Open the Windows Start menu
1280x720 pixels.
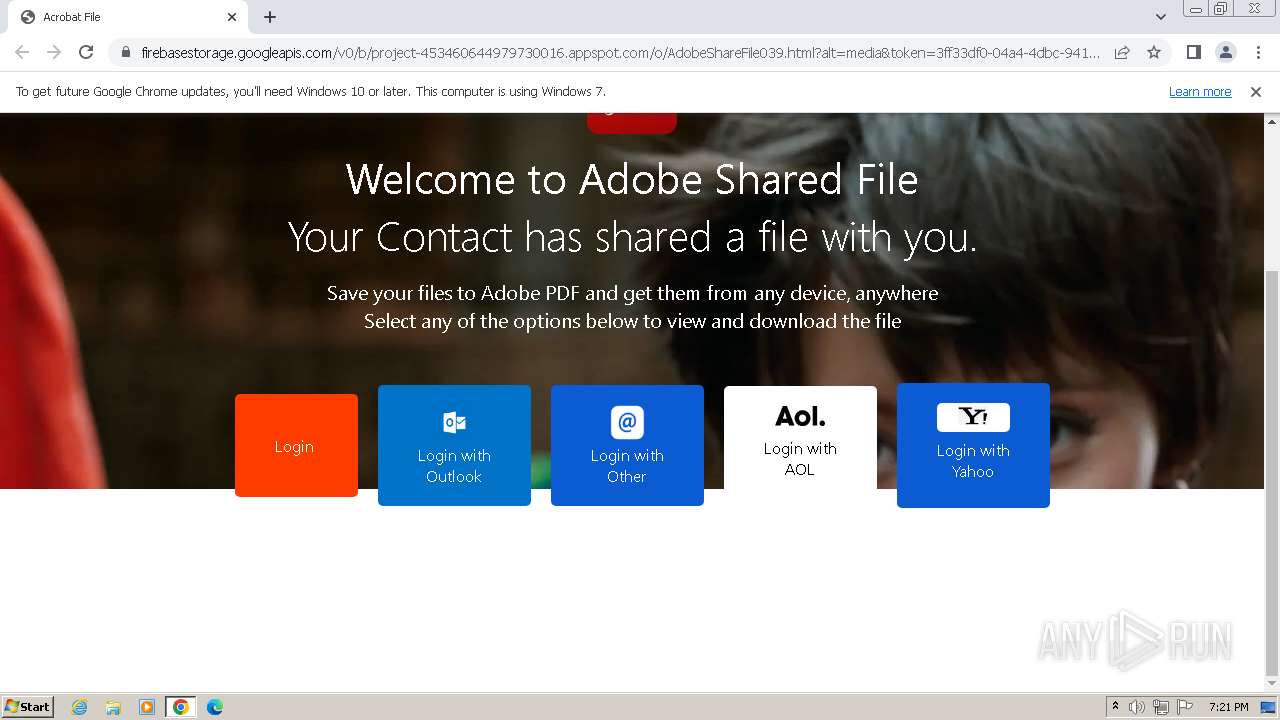point(27,706)
